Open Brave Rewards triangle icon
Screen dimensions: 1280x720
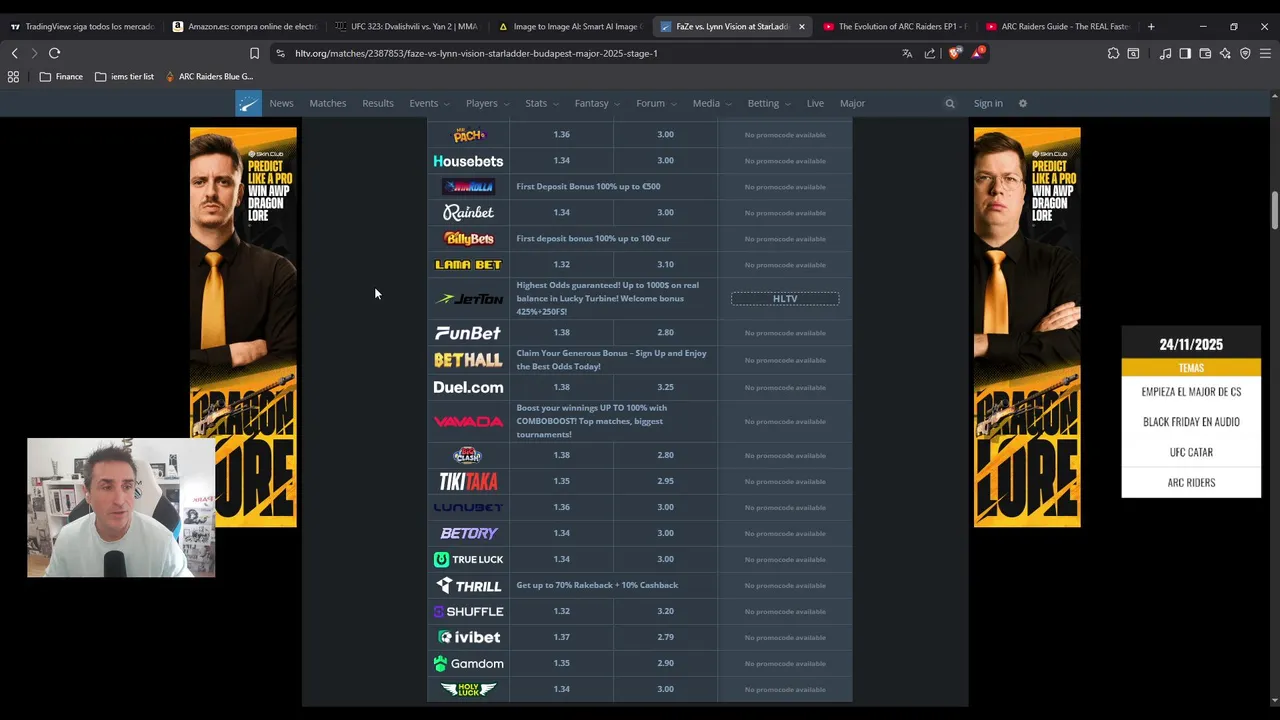coord(977,53)
